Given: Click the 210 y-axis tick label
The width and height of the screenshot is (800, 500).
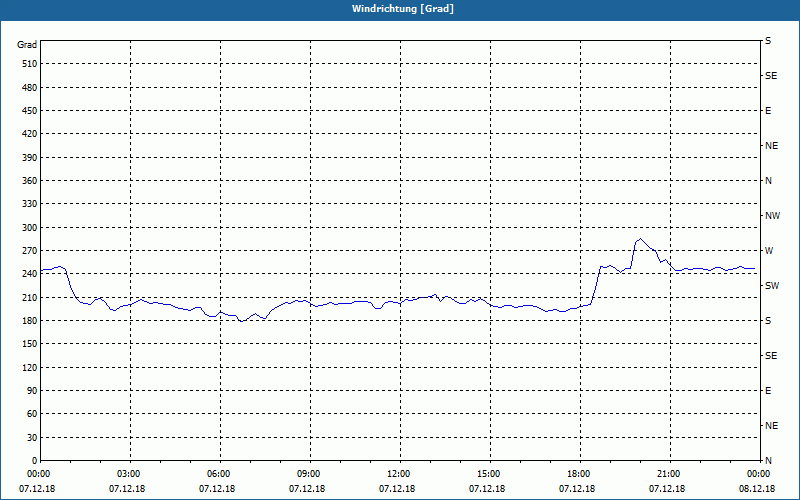Looking at the screenshot, I should pyautogui.click(x=30, y=297).
